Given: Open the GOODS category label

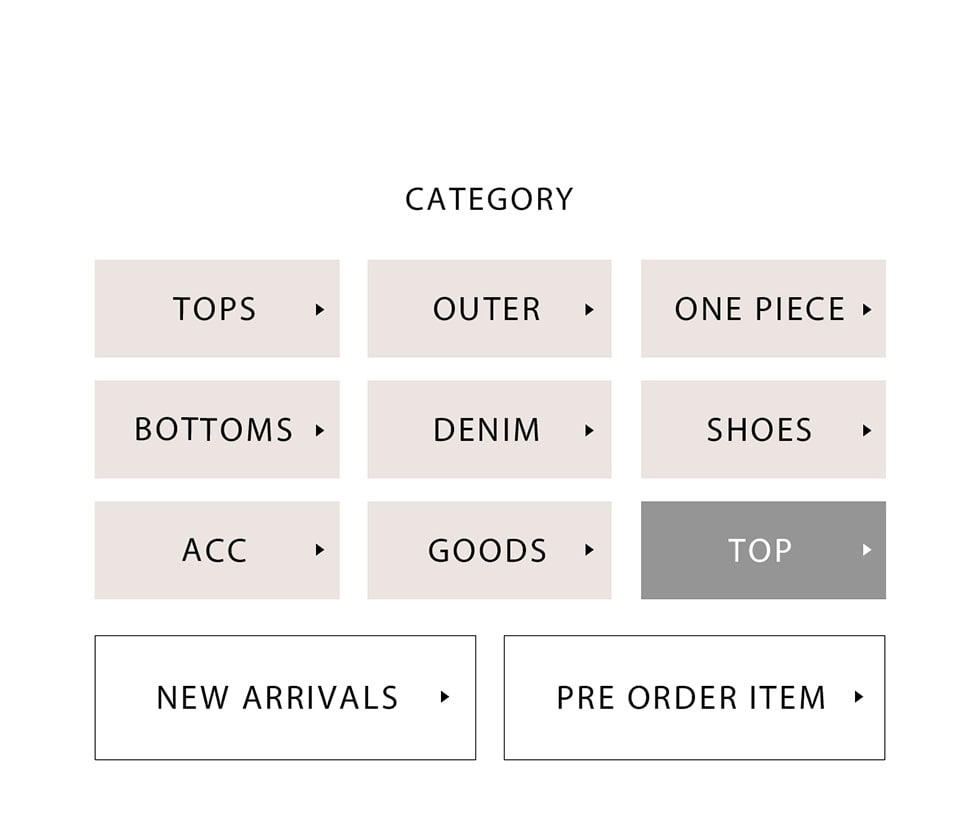Looking at the screenshot, I should click(x=487, y=551).
